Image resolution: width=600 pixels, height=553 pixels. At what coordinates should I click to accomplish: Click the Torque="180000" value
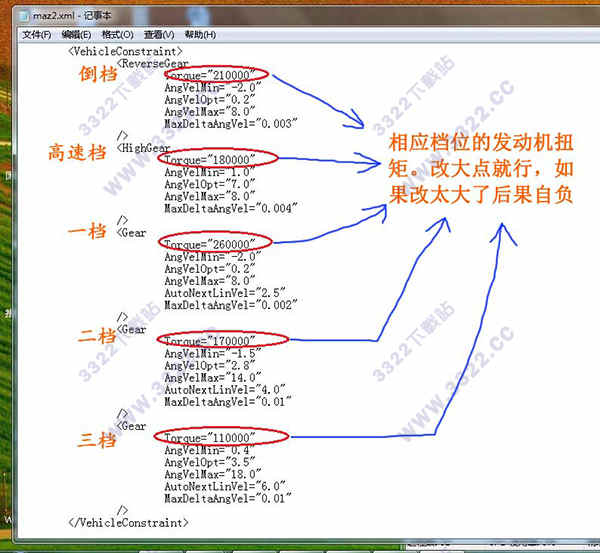pos(210,160)
